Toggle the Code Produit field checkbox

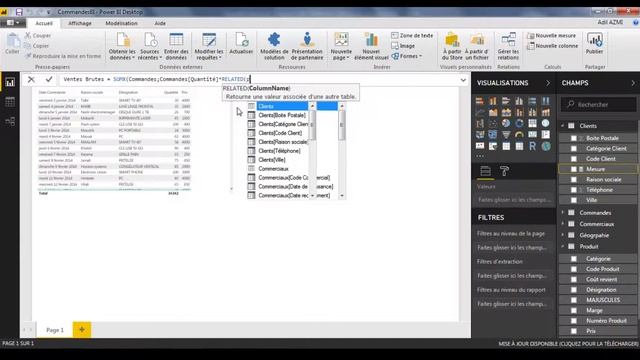coord(573,269)
